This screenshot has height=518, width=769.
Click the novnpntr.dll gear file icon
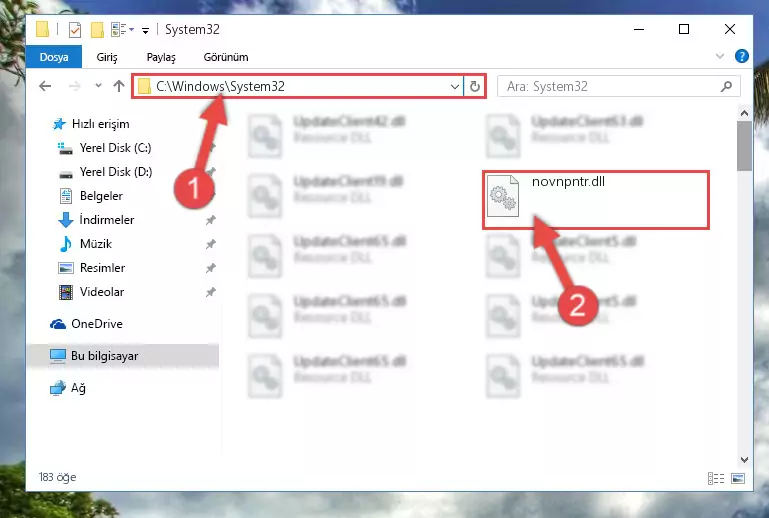tap(503, 196)
